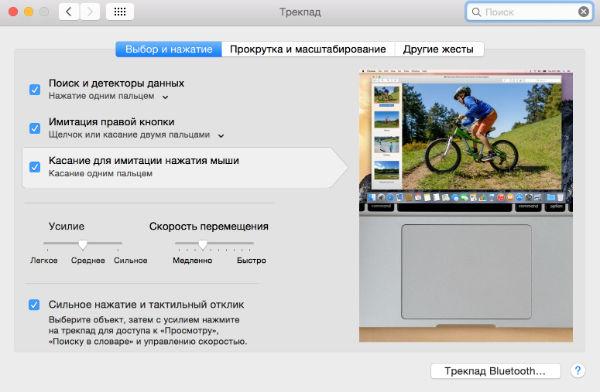Toggle Касание для имитации нажатия мыши checkbox

coord(34,167)
